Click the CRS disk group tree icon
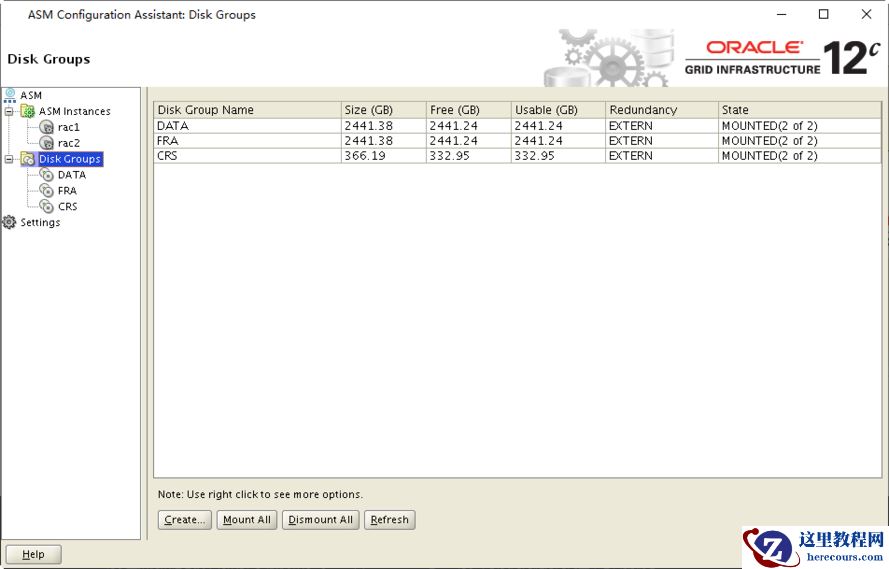The height and width of the screenshot is (569, 889). pyautogui.click(x=46, y=206)
